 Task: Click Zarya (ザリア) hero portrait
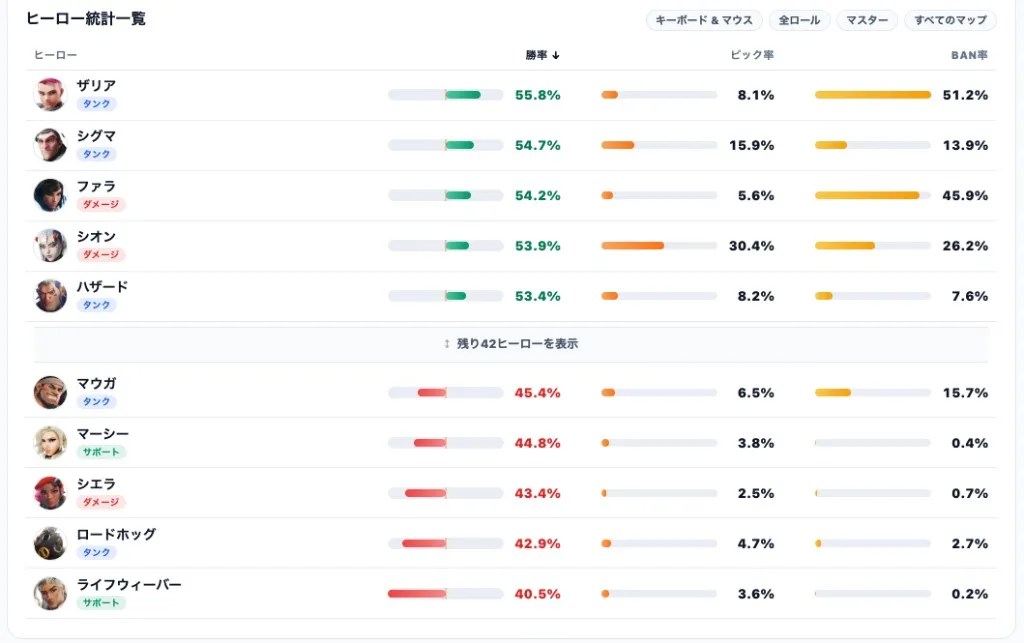tap(50, 95)
